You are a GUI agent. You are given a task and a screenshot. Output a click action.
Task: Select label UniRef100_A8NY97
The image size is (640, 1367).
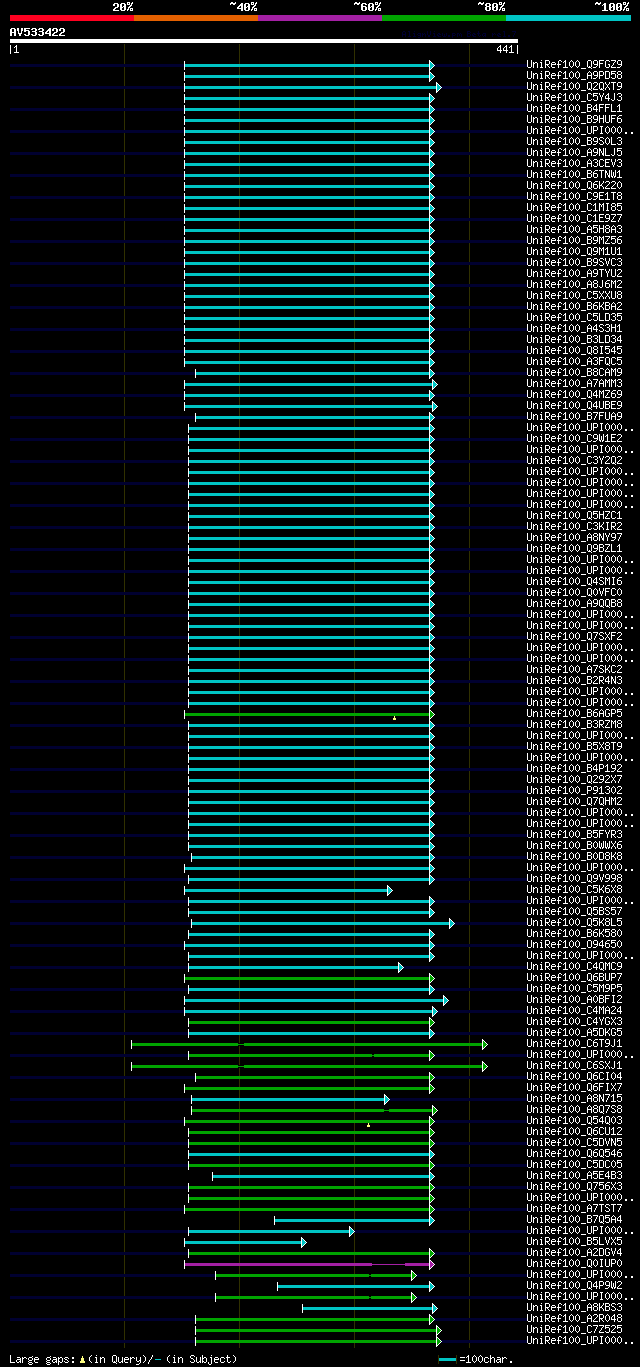(574, 537)
